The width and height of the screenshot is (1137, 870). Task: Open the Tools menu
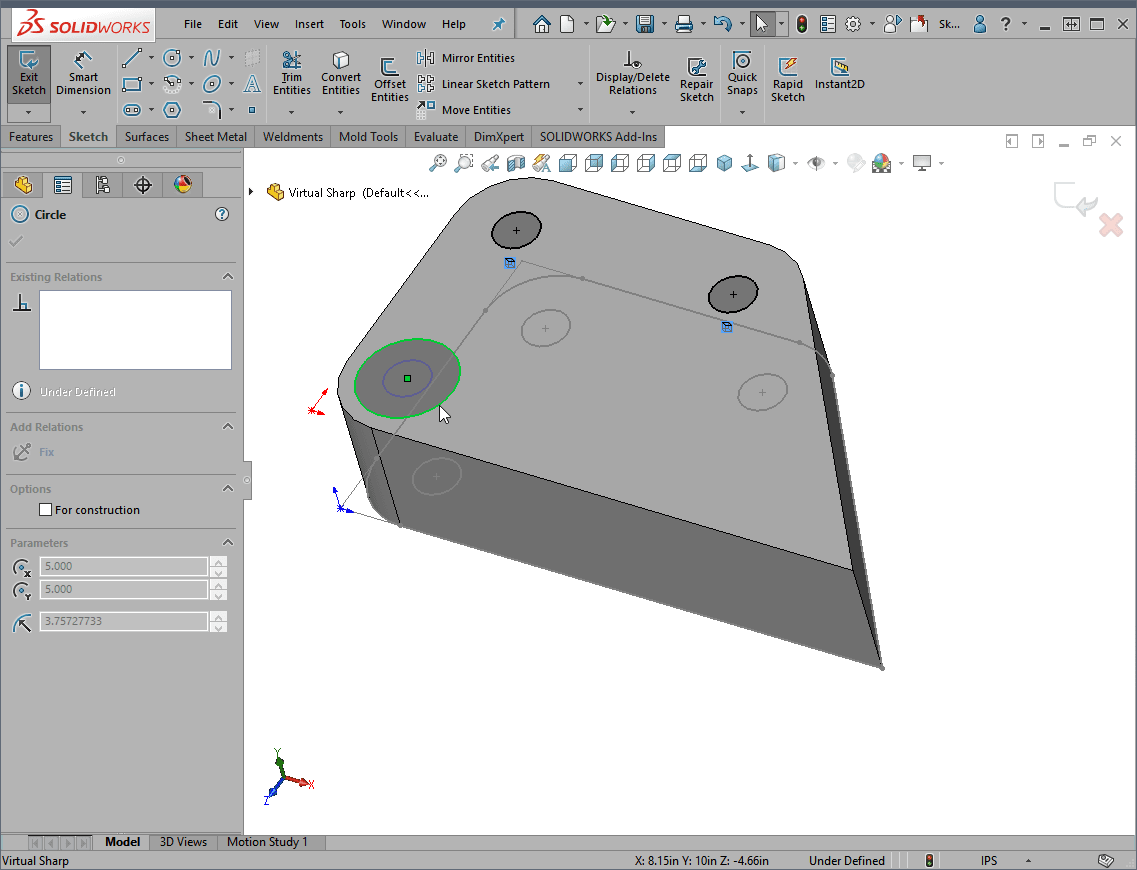coord(352,24)
